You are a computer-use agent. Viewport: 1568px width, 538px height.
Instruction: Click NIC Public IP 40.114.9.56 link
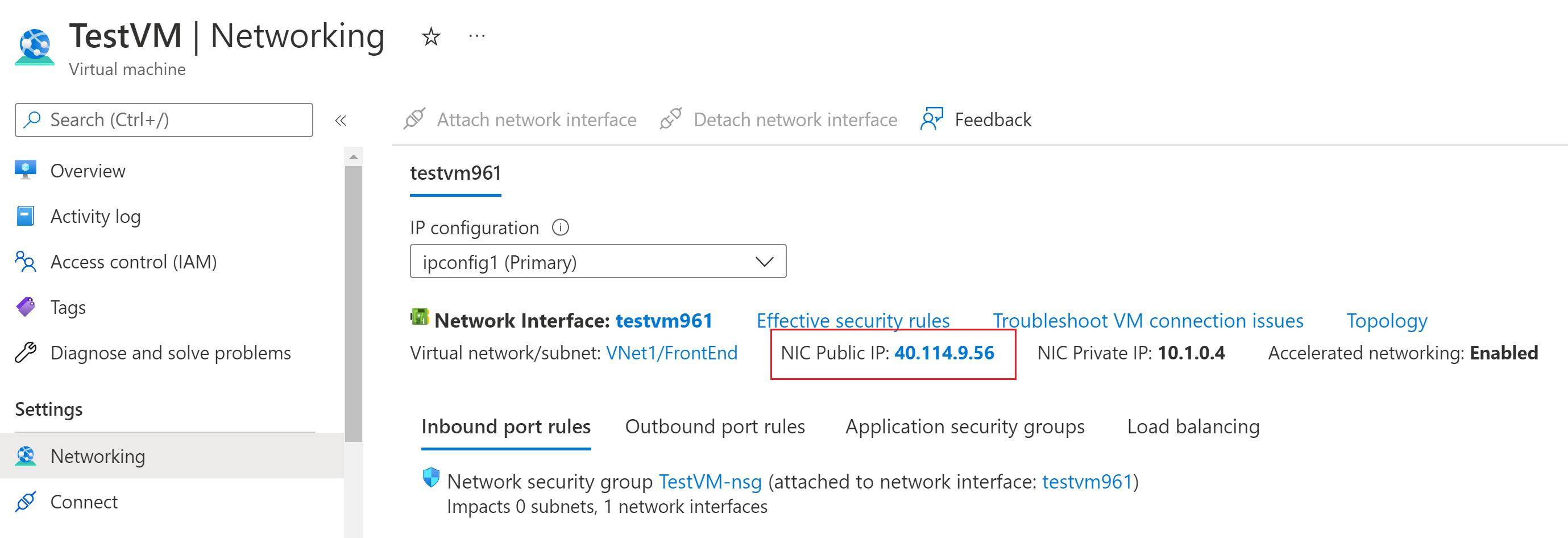(944, 353)
